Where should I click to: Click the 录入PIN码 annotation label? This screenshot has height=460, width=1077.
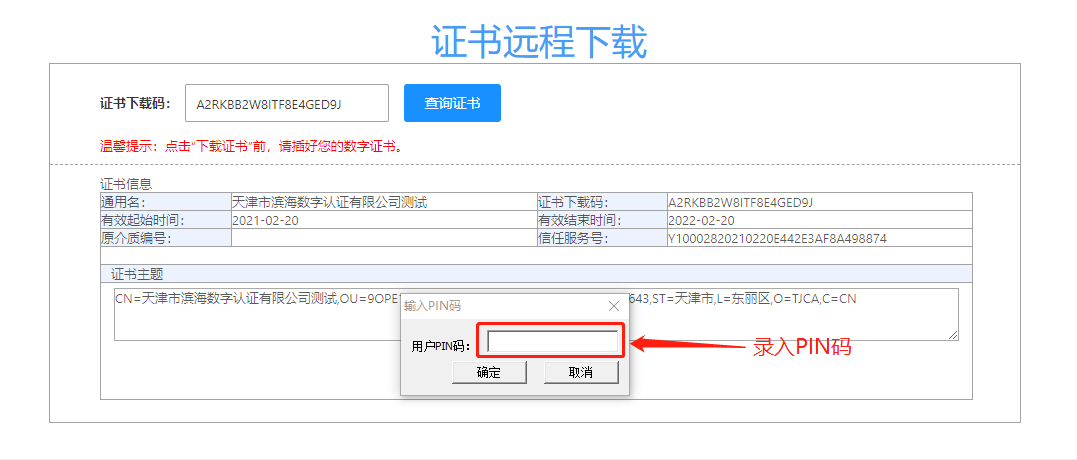[801, 348]
